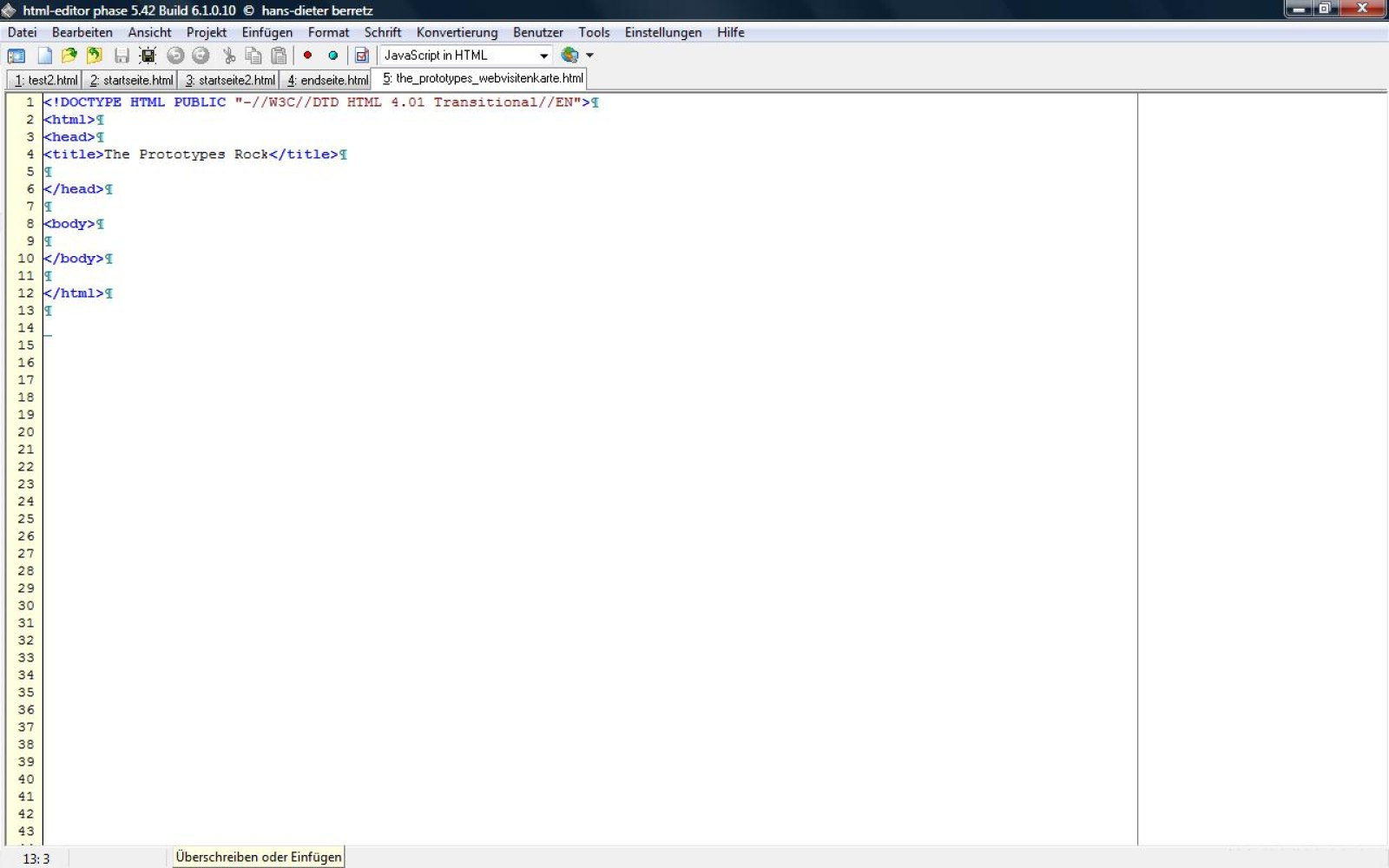1389x868 pixels.
Task: Click the application icon in the title bar
Action: [9, 10]
